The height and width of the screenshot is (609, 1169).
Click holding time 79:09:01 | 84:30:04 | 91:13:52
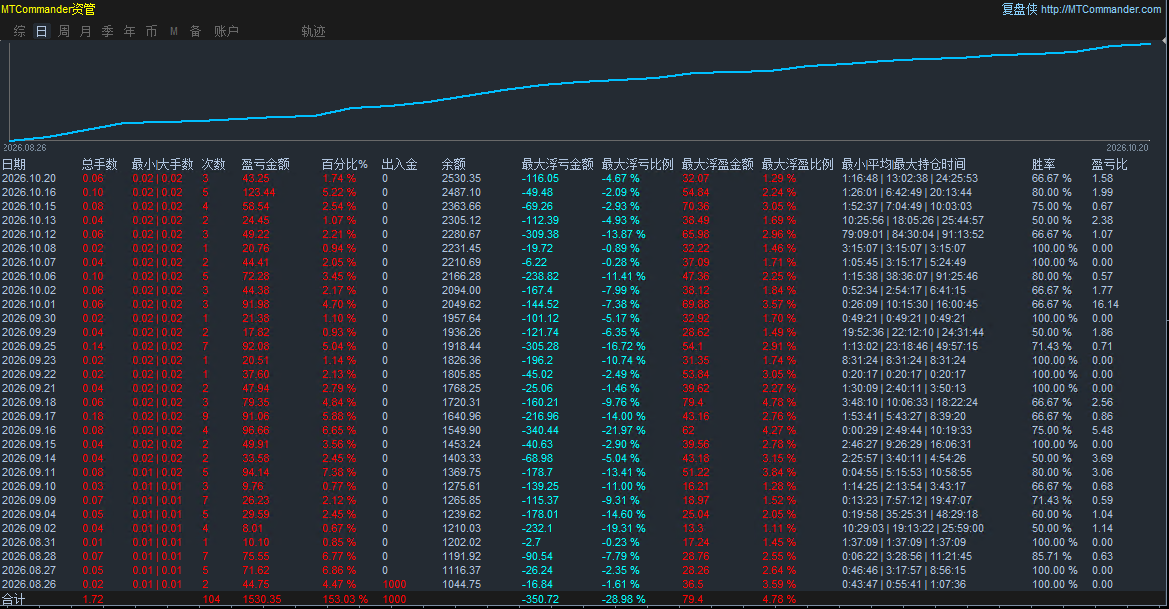(x=913, y=234)
